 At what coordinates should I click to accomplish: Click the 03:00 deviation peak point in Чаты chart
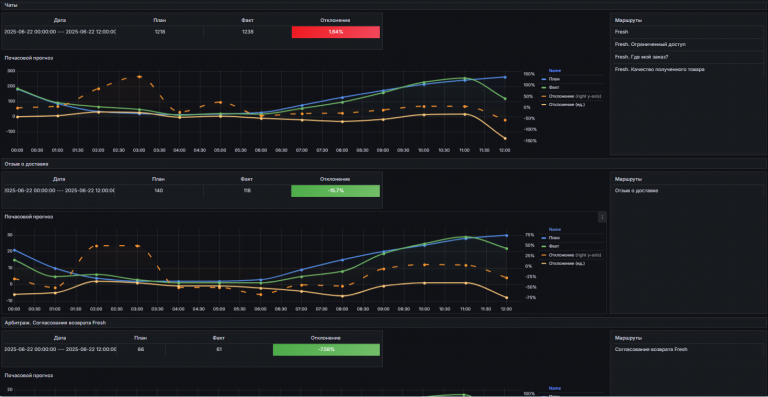[x=139, y=77]
